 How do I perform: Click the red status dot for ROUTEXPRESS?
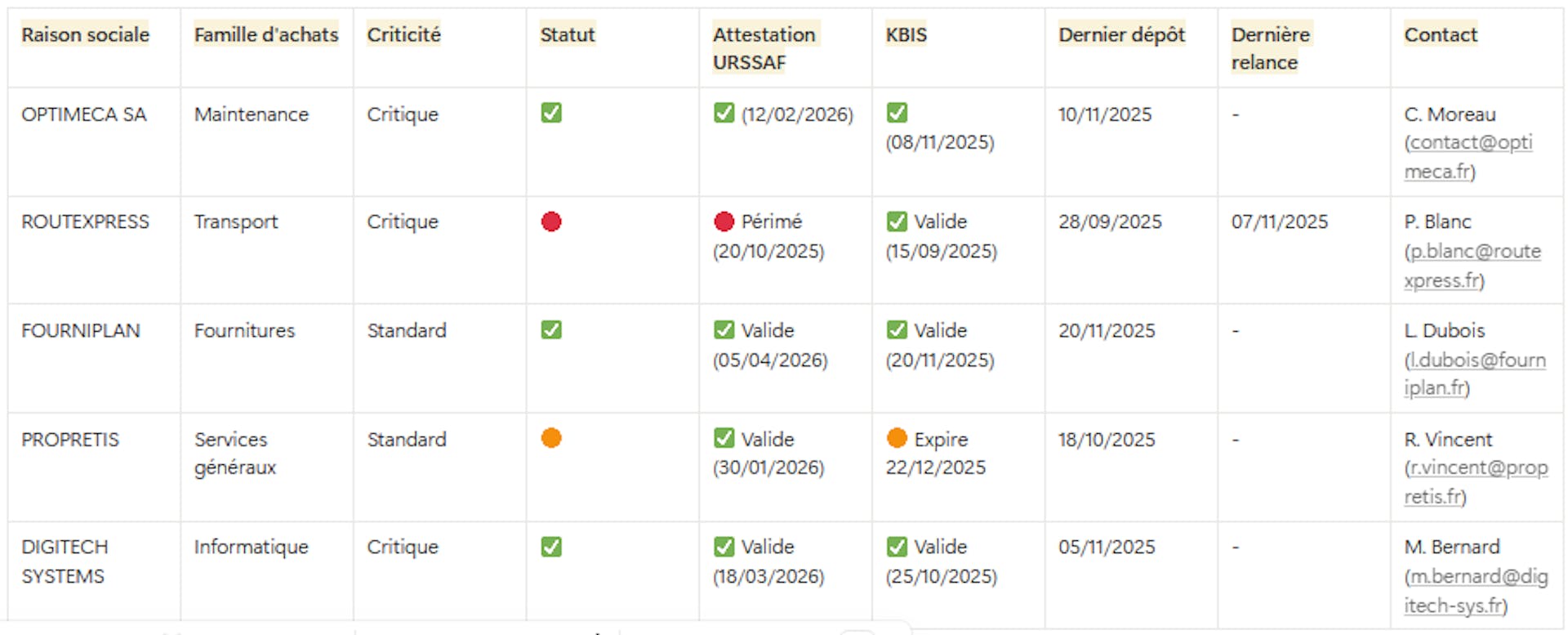551,221
